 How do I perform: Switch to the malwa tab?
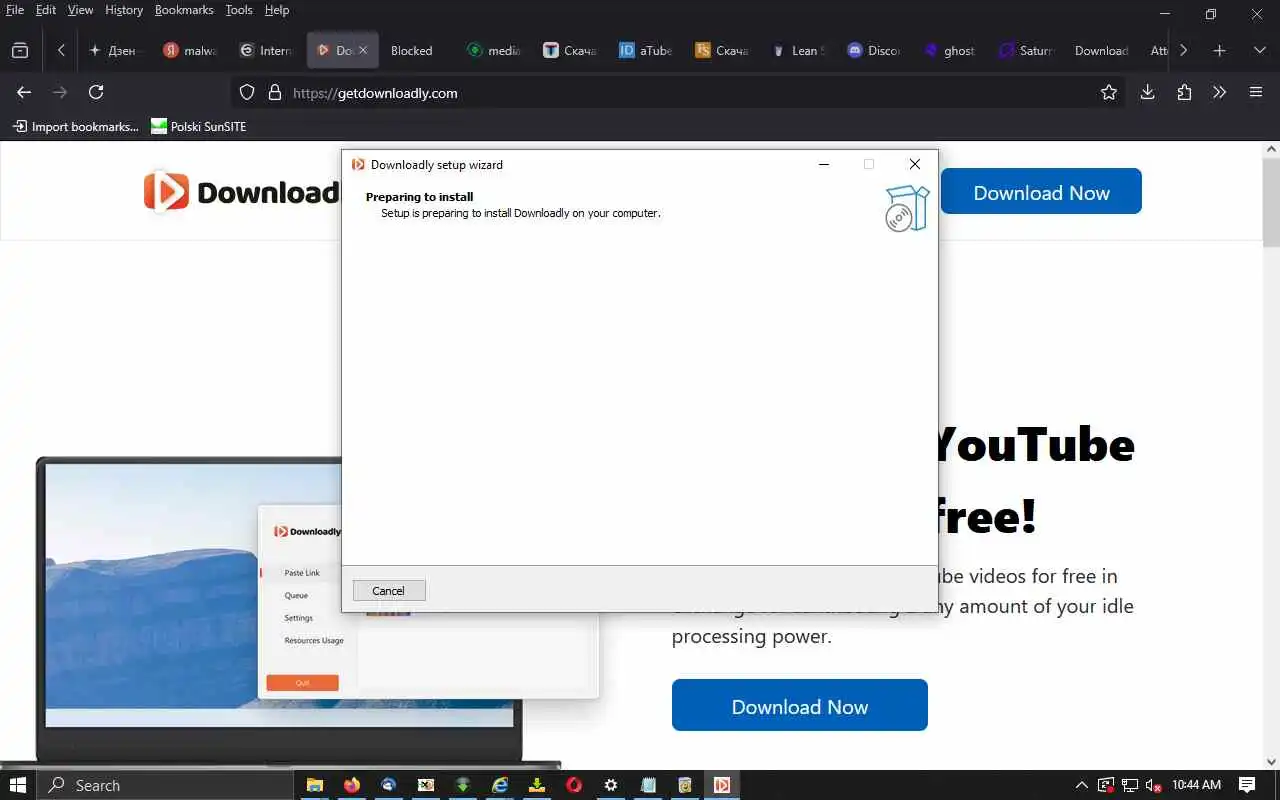tap(190, 50)
